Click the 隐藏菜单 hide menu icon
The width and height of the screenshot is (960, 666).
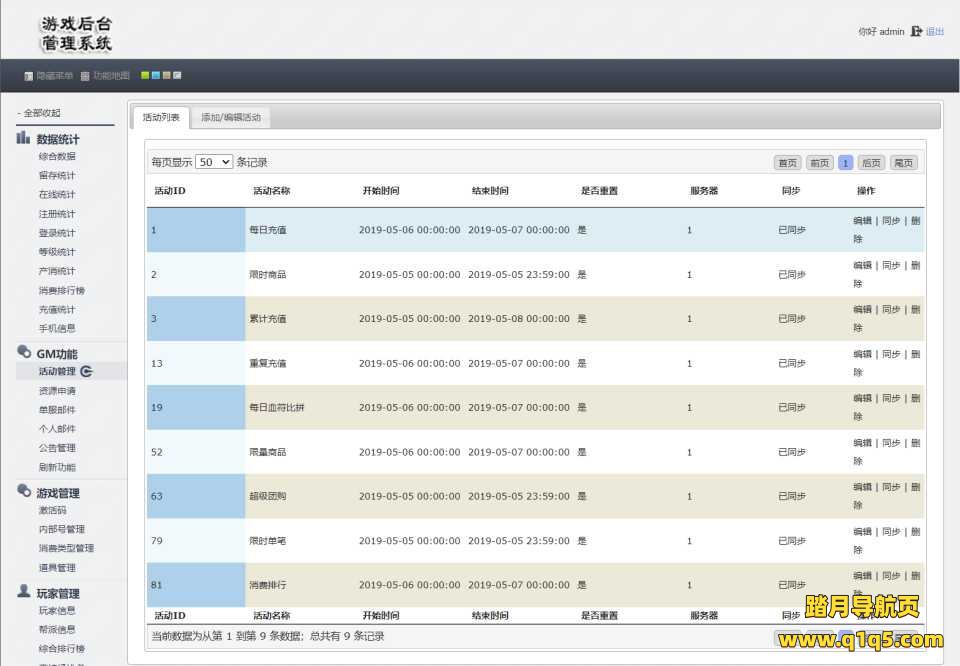pyautogui.click(x=29, y=76)
